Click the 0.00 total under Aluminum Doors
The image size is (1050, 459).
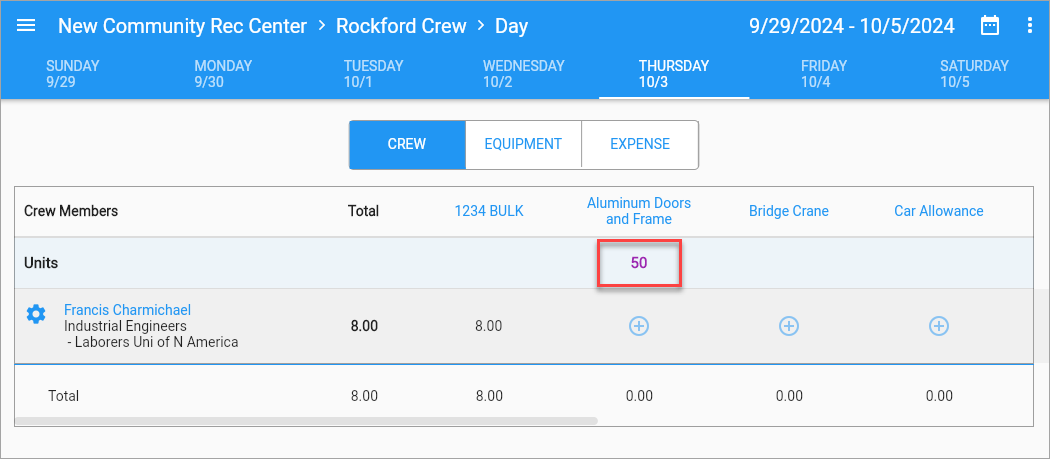pos(639,396)
